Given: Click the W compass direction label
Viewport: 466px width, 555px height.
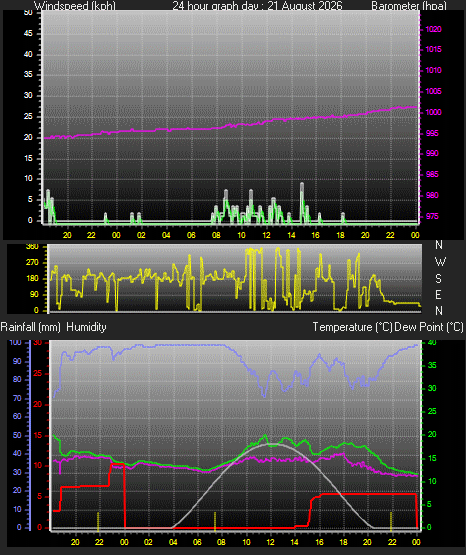Looking at the screenshot, I should (440, 262).
